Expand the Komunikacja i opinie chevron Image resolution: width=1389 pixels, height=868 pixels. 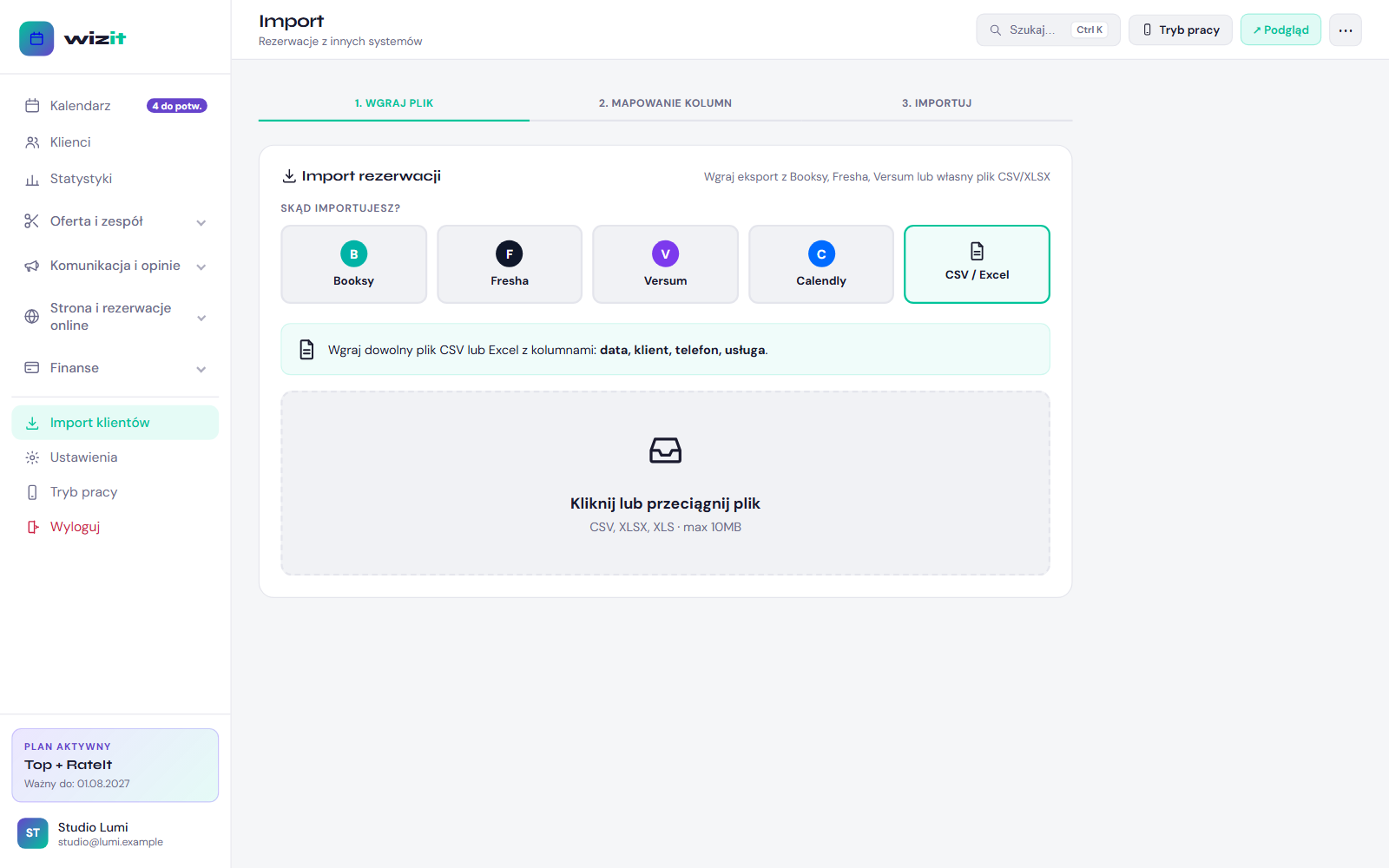[201, 266]
